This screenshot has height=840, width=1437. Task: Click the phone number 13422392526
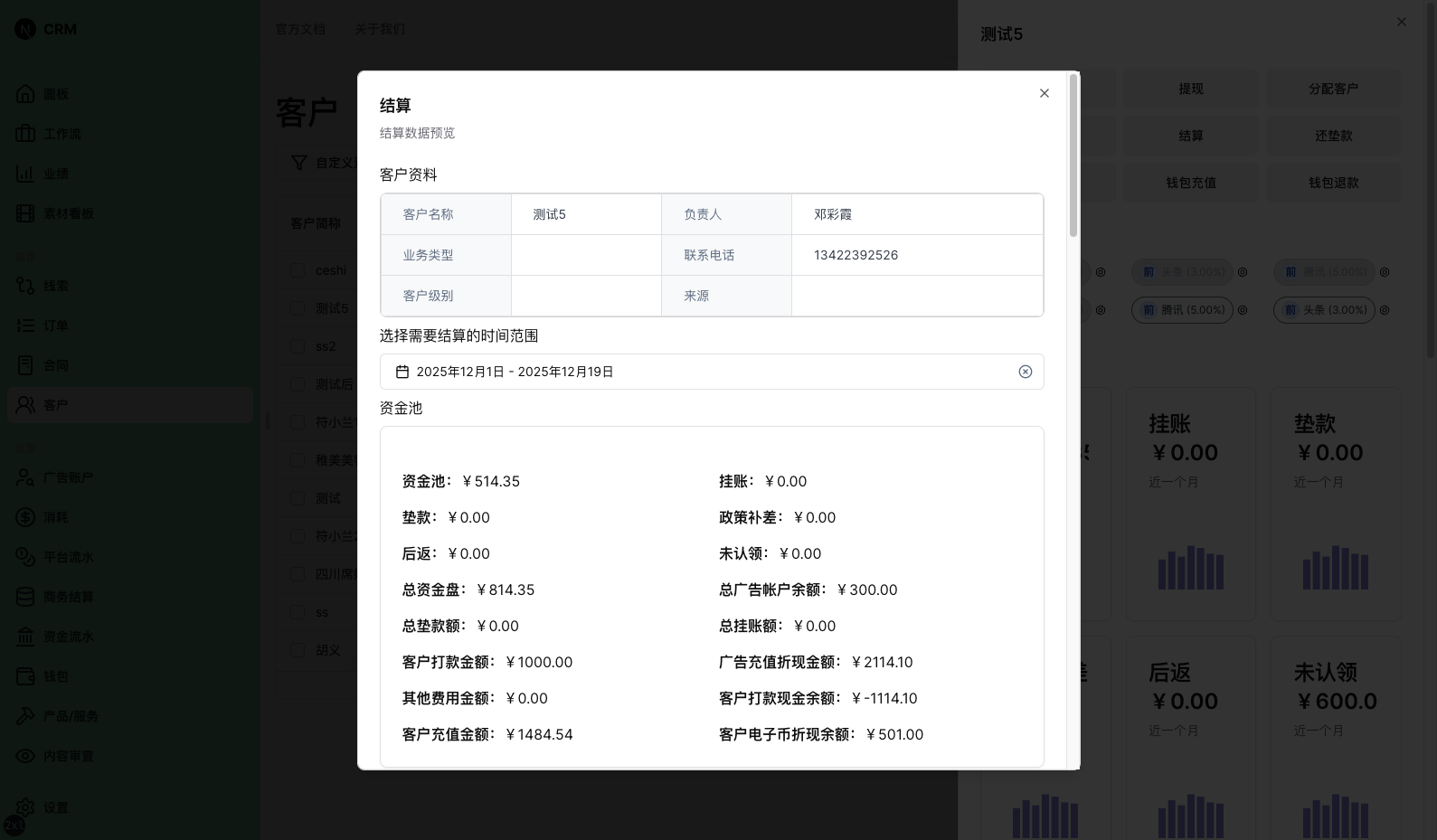[x=856, y=255]
